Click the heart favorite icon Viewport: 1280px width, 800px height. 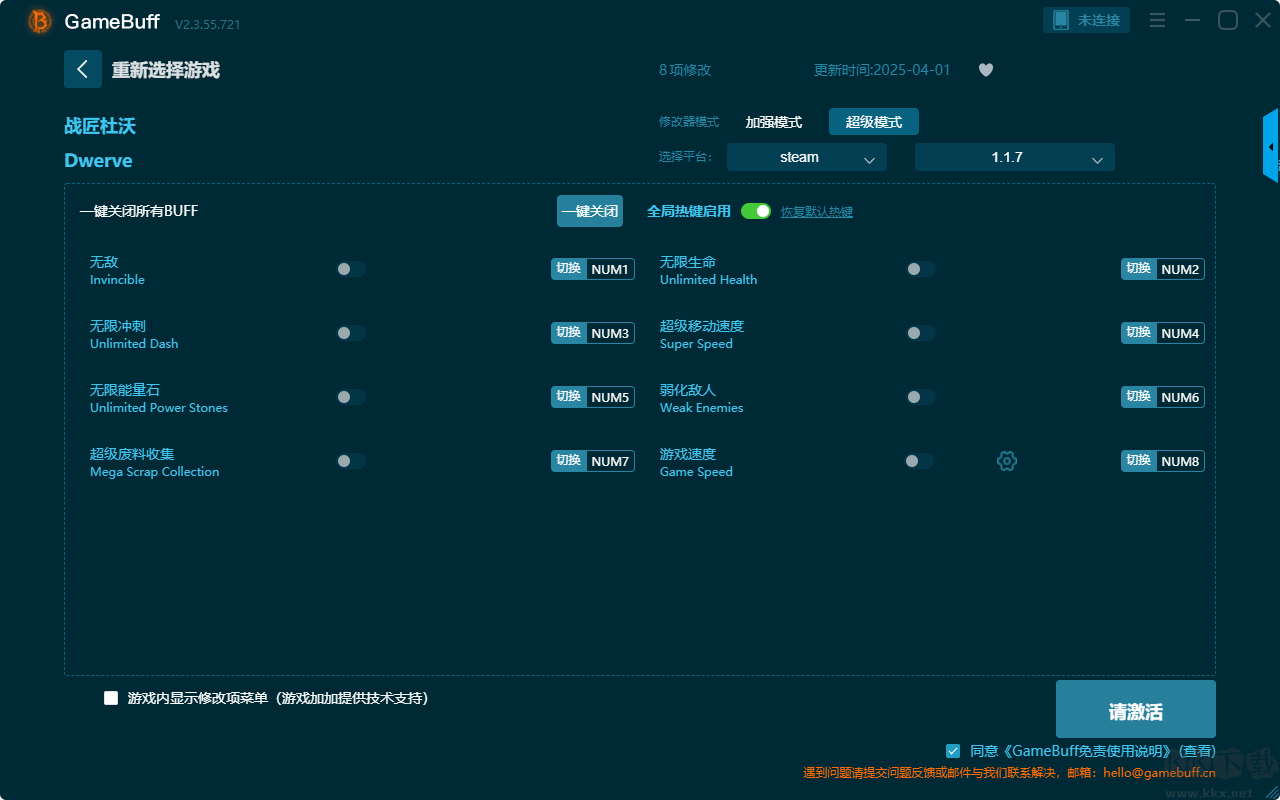click(986, 70)
